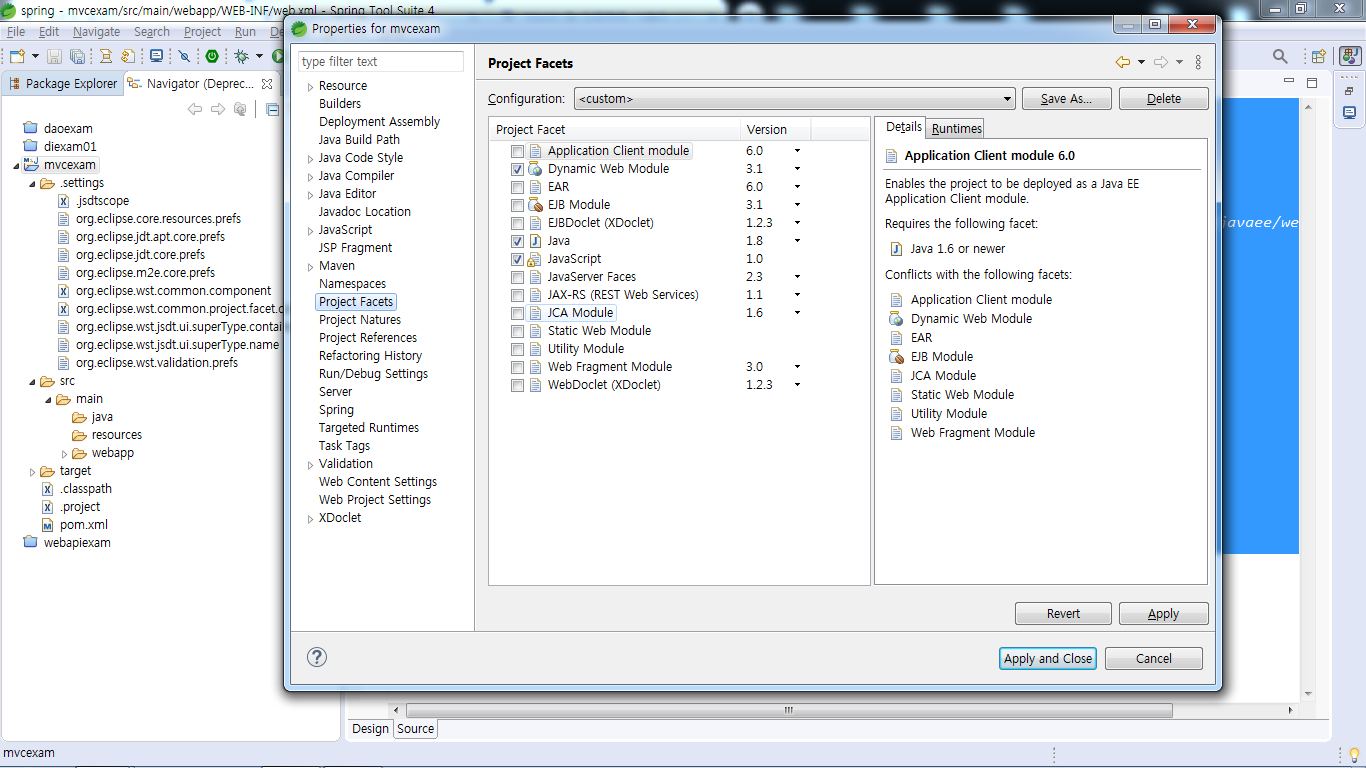
Task: Click the type filter text field
Action: pyautogui.click(x=381, y=62)
